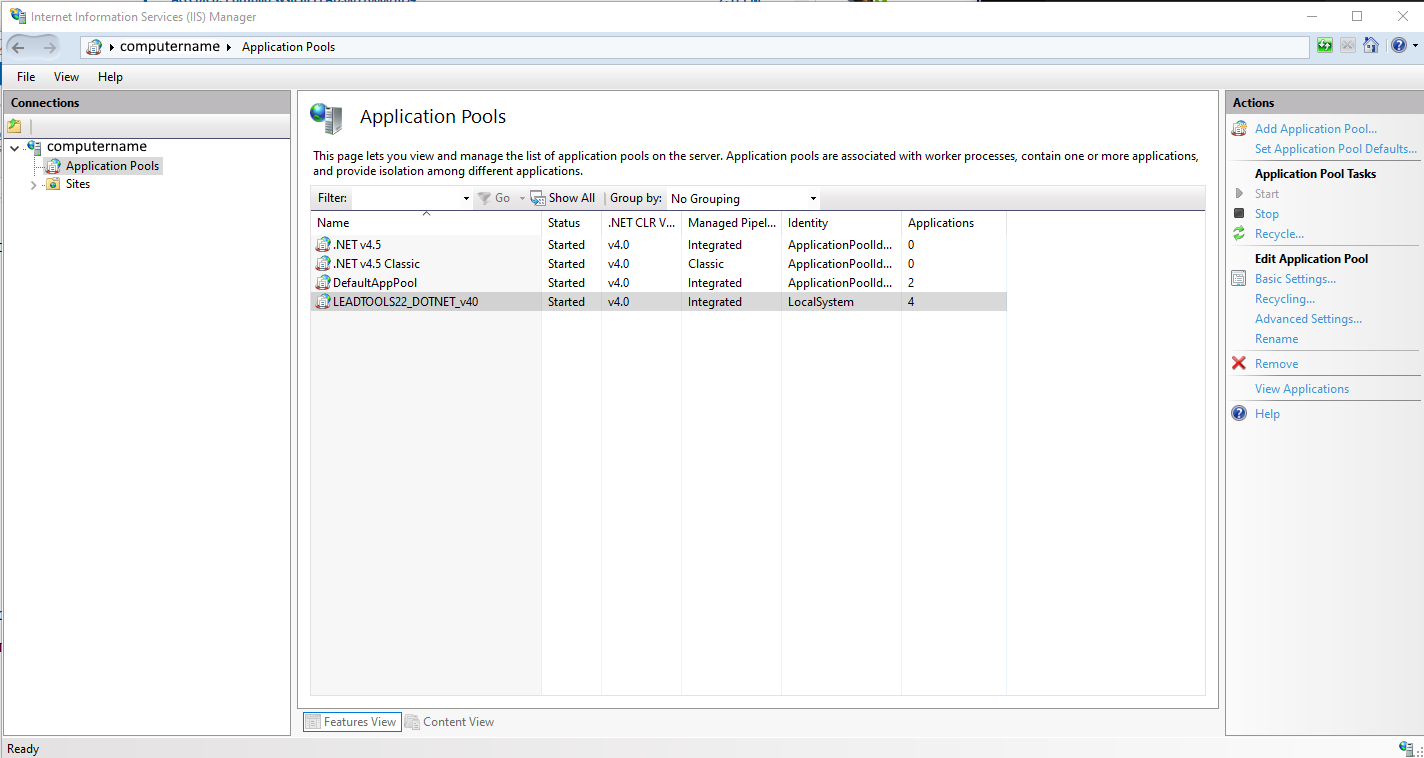This screenshot has height=758, width=1424.
Task: Open the File menu
Action: click(26, 77)
